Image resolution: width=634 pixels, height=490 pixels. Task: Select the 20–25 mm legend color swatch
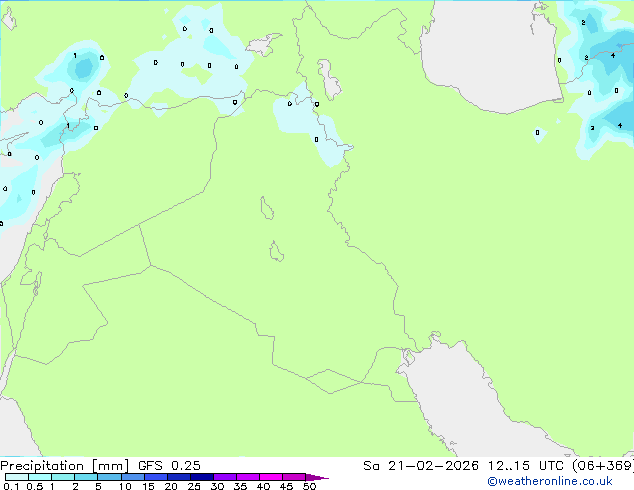[179, 477]
